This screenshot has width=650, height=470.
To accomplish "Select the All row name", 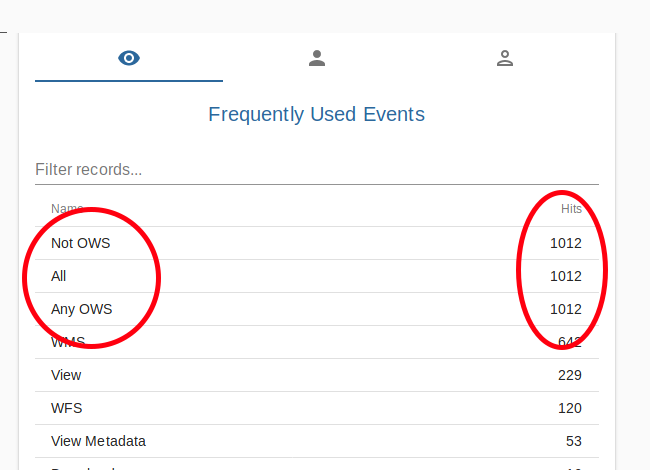I will [x=58, y=276].
